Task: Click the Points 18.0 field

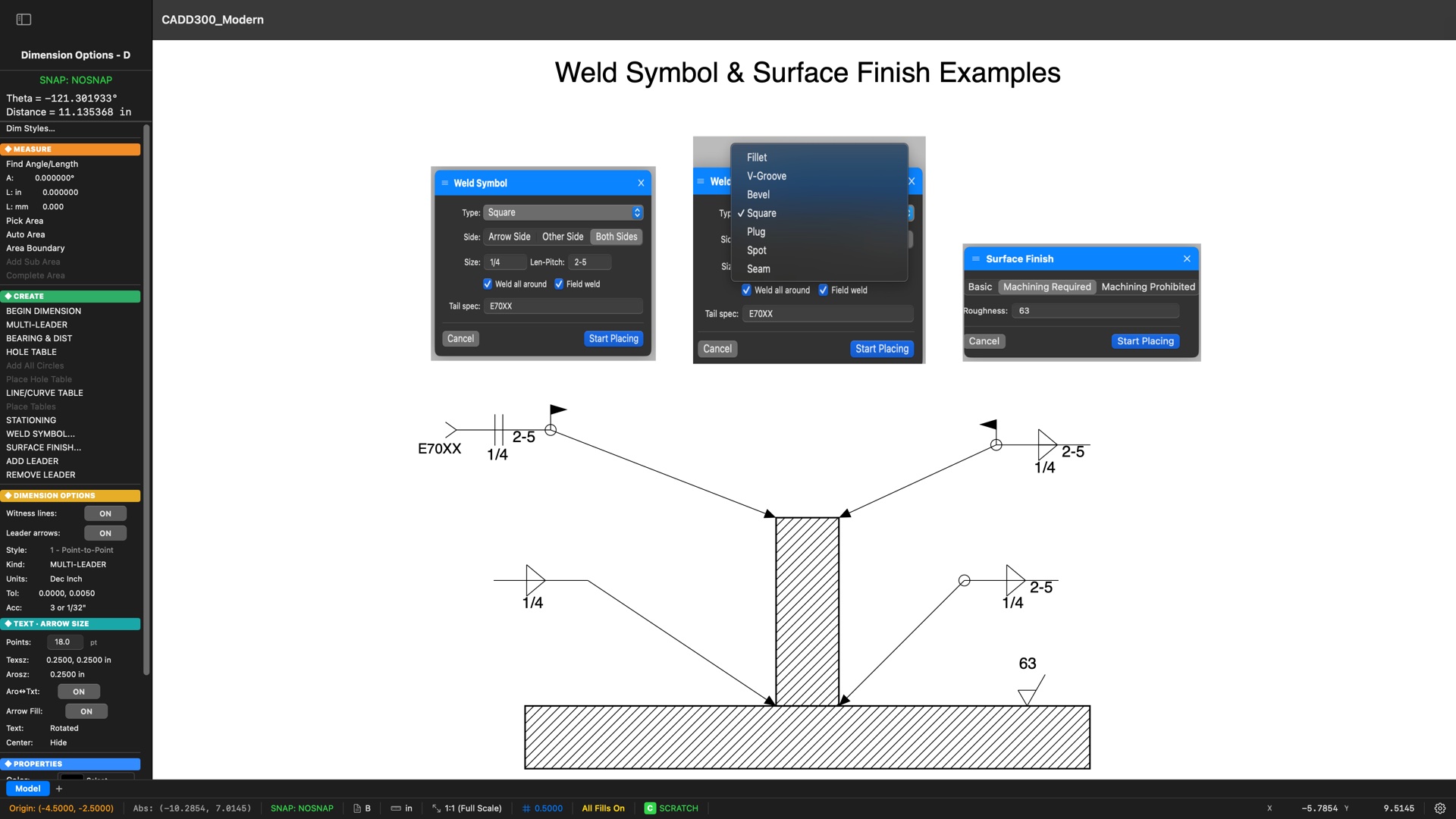Action: [65, 642]
